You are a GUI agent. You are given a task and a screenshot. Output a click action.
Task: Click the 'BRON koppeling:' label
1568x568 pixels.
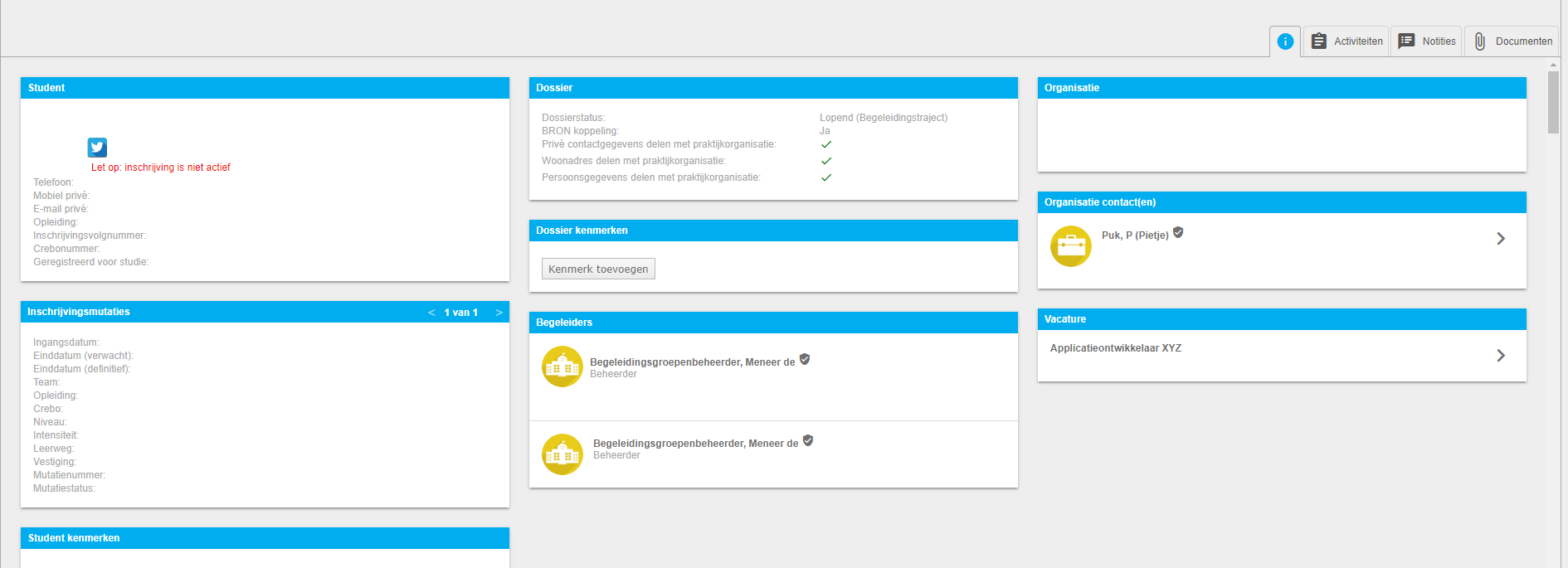[x=580, y=131]
